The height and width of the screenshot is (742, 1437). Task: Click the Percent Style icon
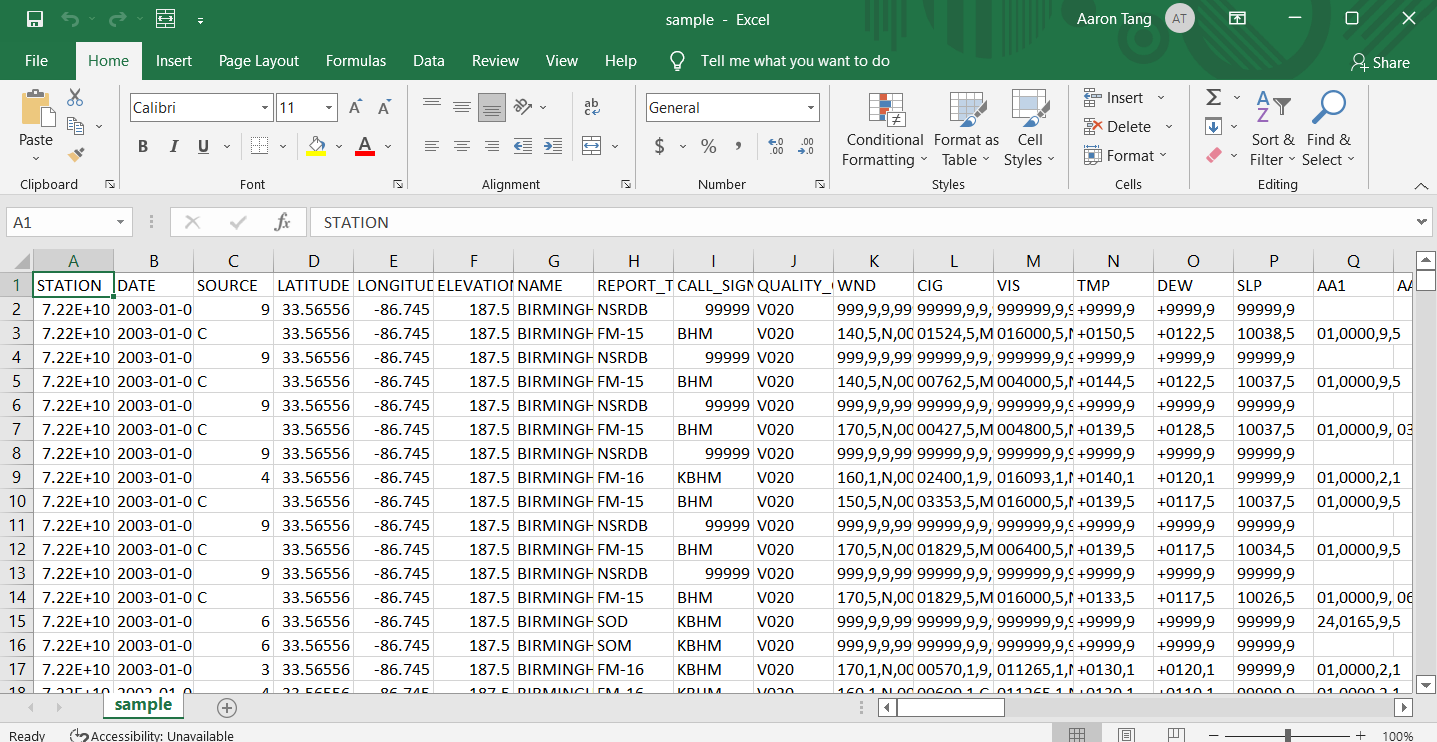click(708, 146)
